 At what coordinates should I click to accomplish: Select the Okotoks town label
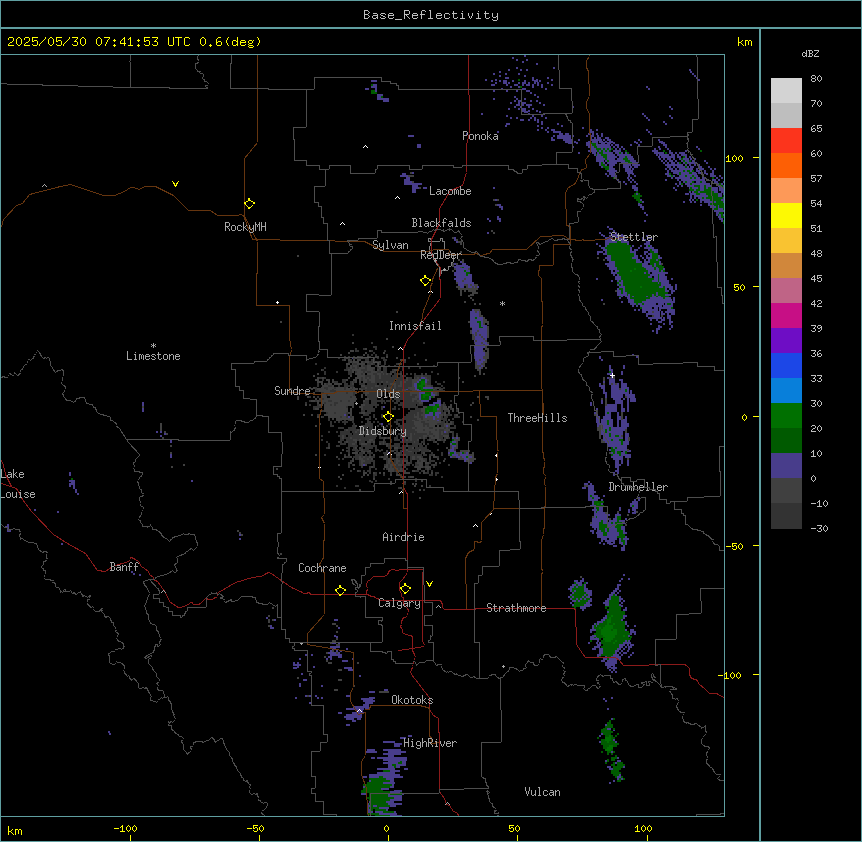pos(412,700)
